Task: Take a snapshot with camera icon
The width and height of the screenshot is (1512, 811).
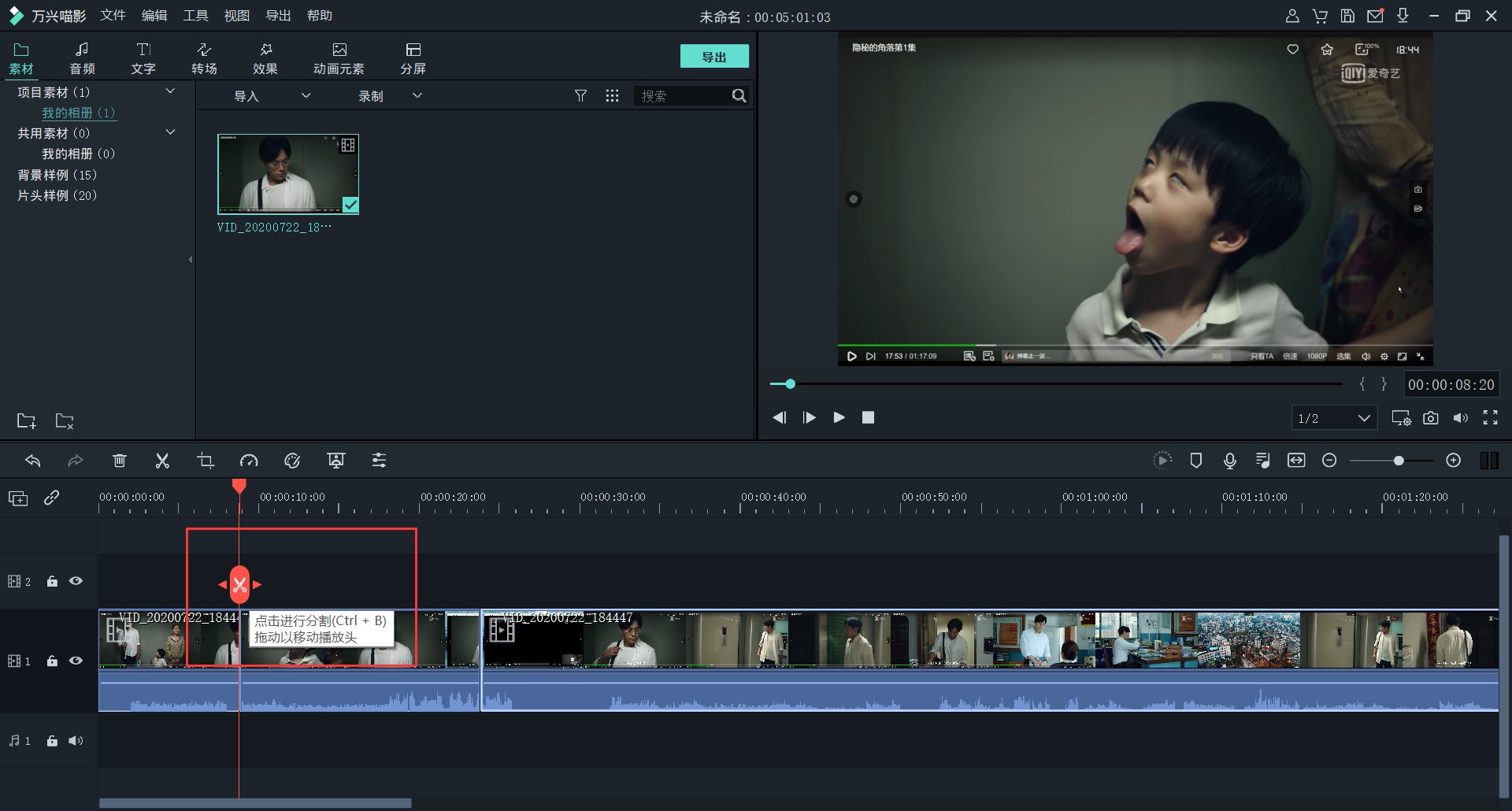Action: [x=1430, y=418]
